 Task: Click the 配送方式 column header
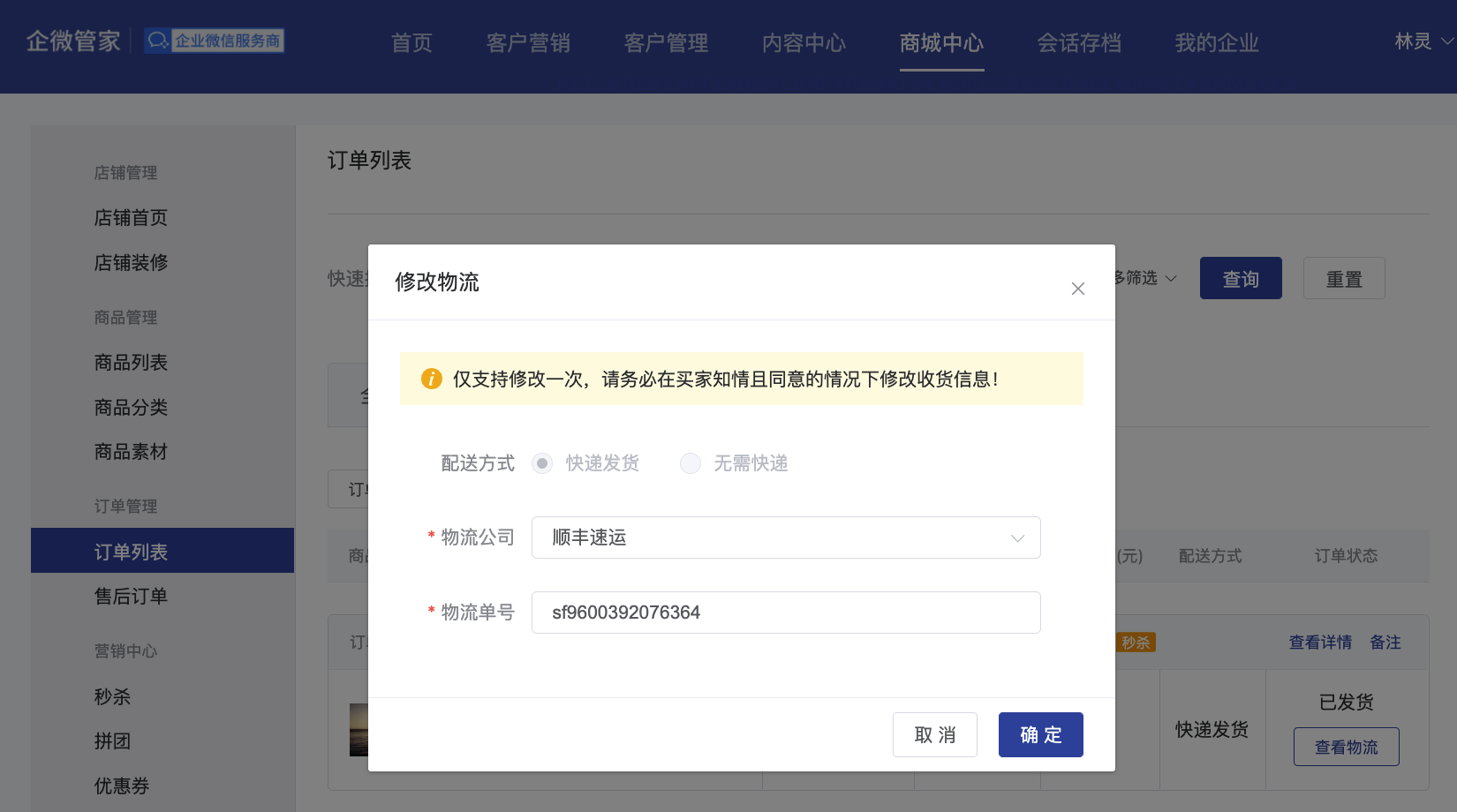tap(1210, 555)
